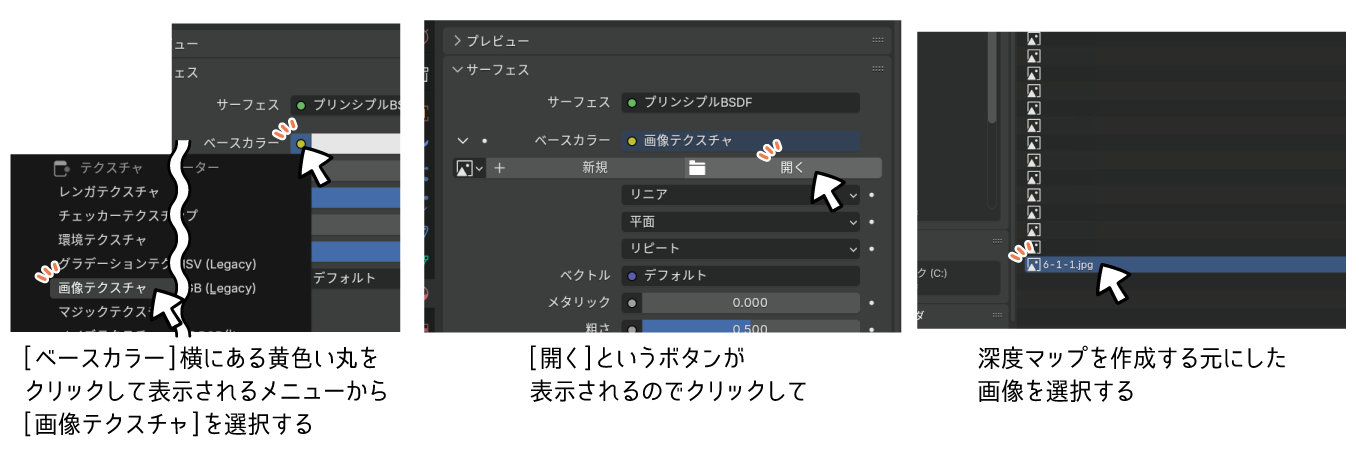This screenshot has width=1360, height=451.
Task: Expand the プレビュー panel
Action: pyautogui.click(x=460, y=41)
